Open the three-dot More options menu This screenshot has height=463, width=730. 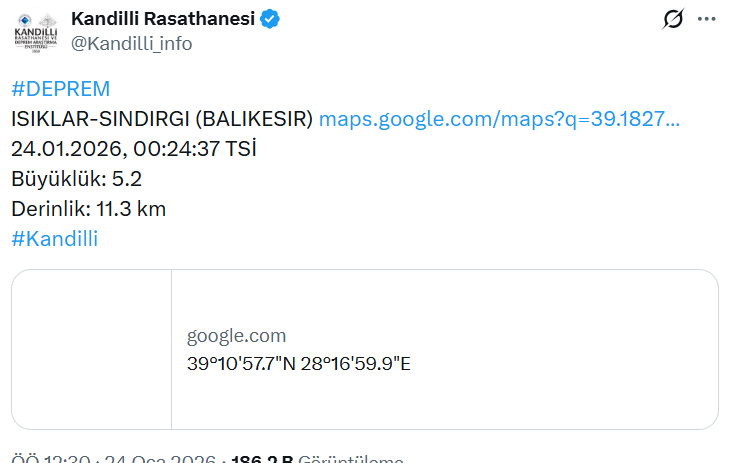707,19
